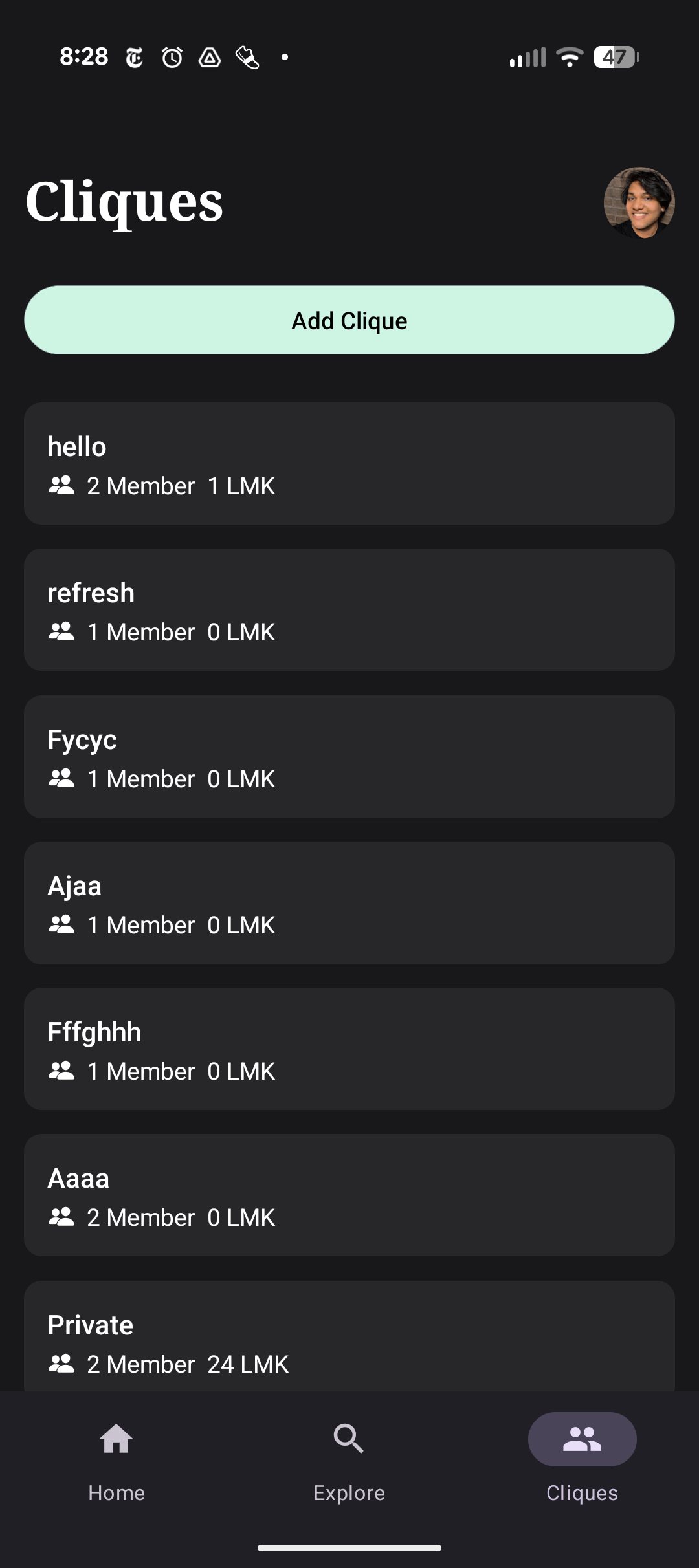Open the profile avatar photo
699x1568 pixels.
pos(639,203)
